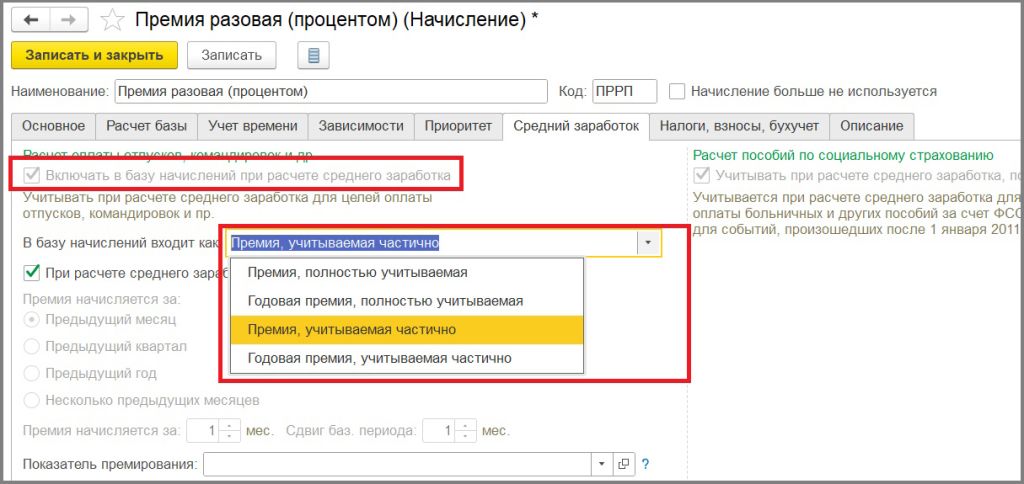Click heading Расчет пособий по социальному страхованию

(843, 156)
